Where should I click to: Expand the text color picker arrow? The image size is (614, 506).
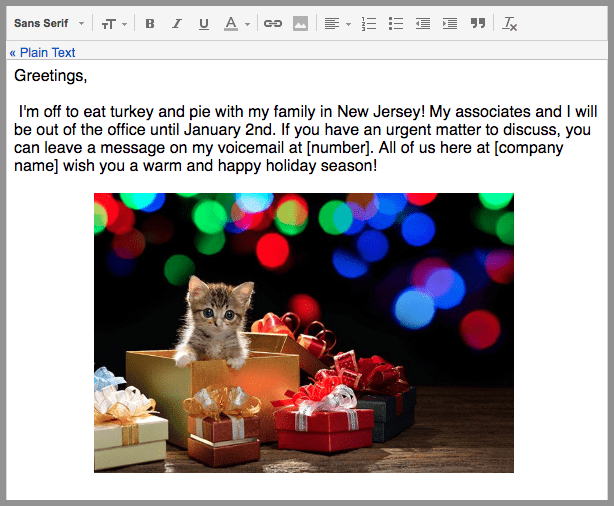(x=247, y=24)
